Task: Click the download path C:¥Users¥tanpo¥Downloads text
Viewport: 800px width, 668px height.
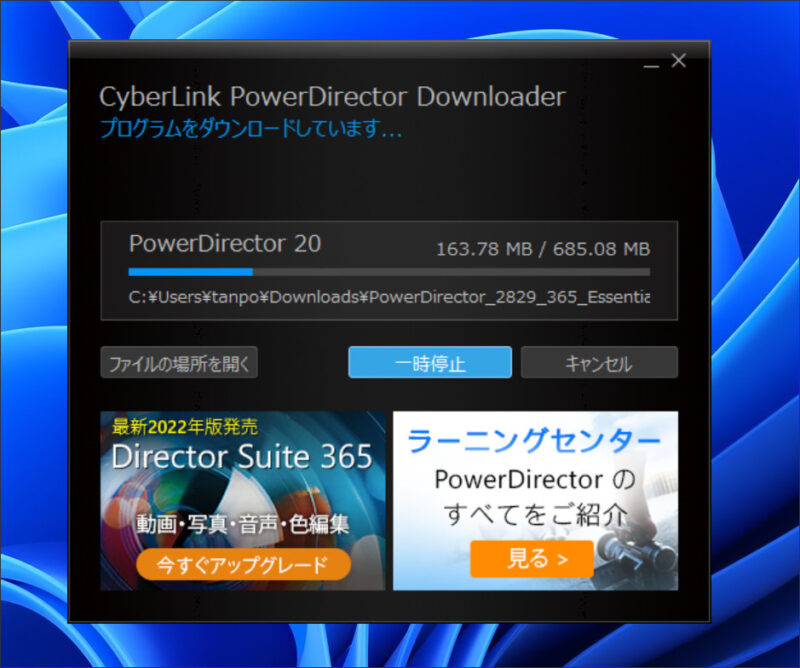Action: tap(389, 297)
